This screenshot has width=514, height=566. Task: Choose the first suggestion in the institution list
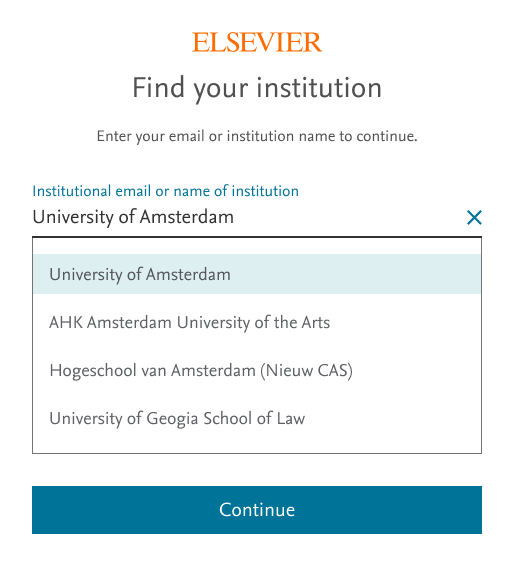(257, 274)
